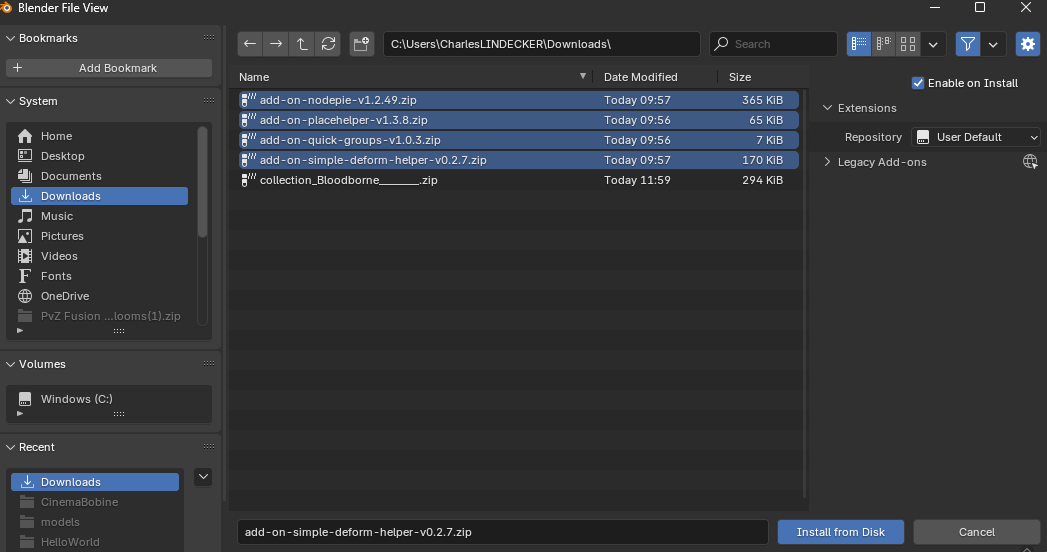The width and height of the screenshot is (1047, 552).
Task: Click the file name input field
Action: [503, 532]
